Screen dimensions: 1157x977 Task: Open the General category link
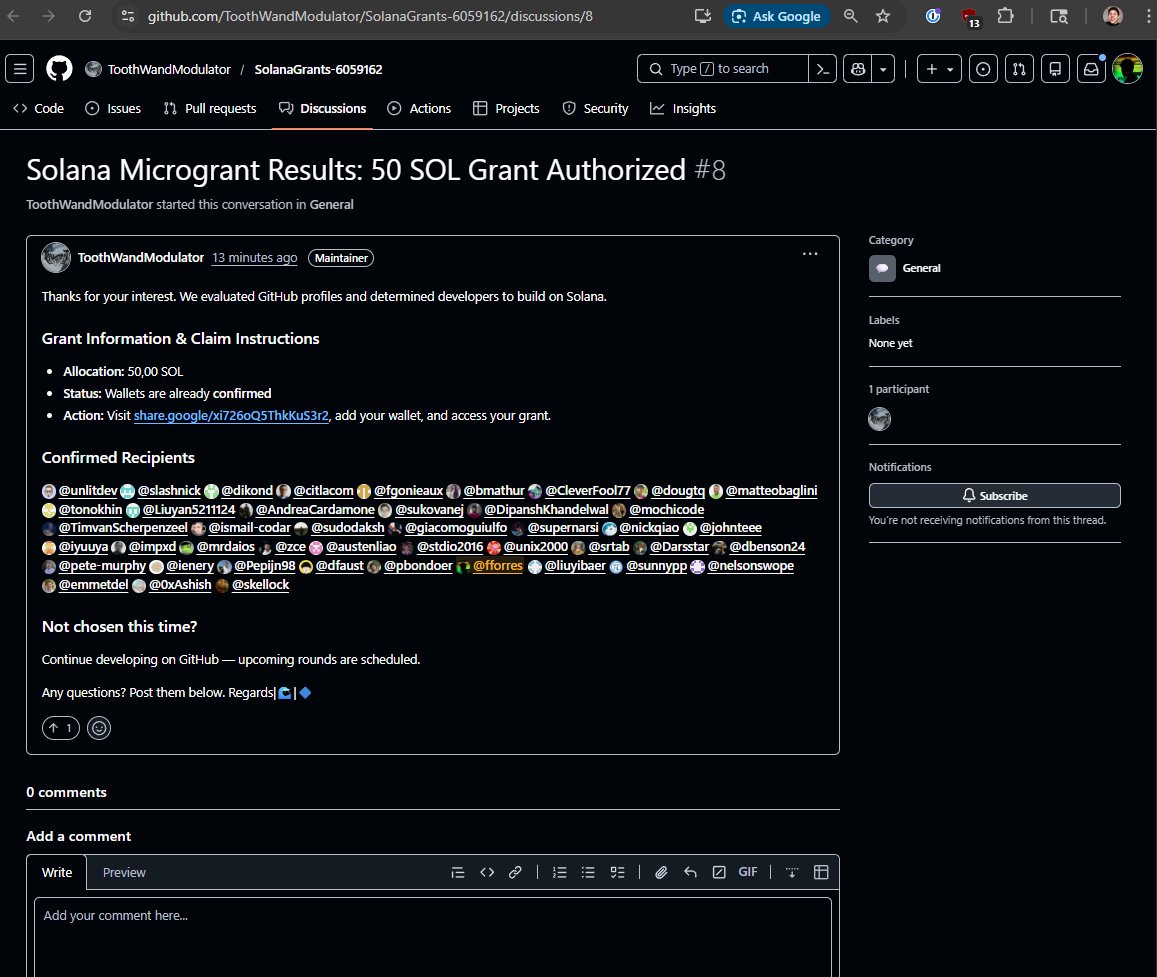tap(922, 268)
